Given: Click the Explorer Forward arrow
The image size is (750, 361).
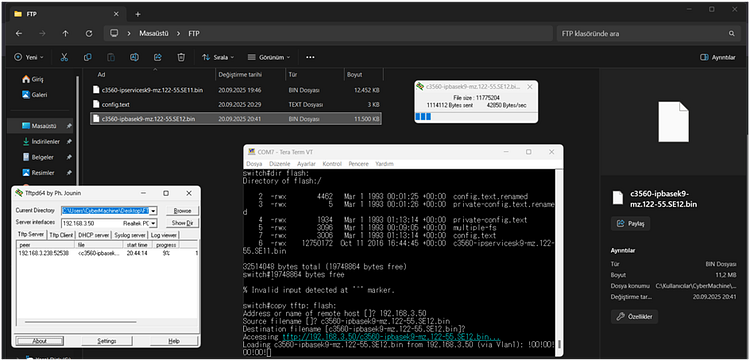Looking at the screenshot, I should 42,33.
